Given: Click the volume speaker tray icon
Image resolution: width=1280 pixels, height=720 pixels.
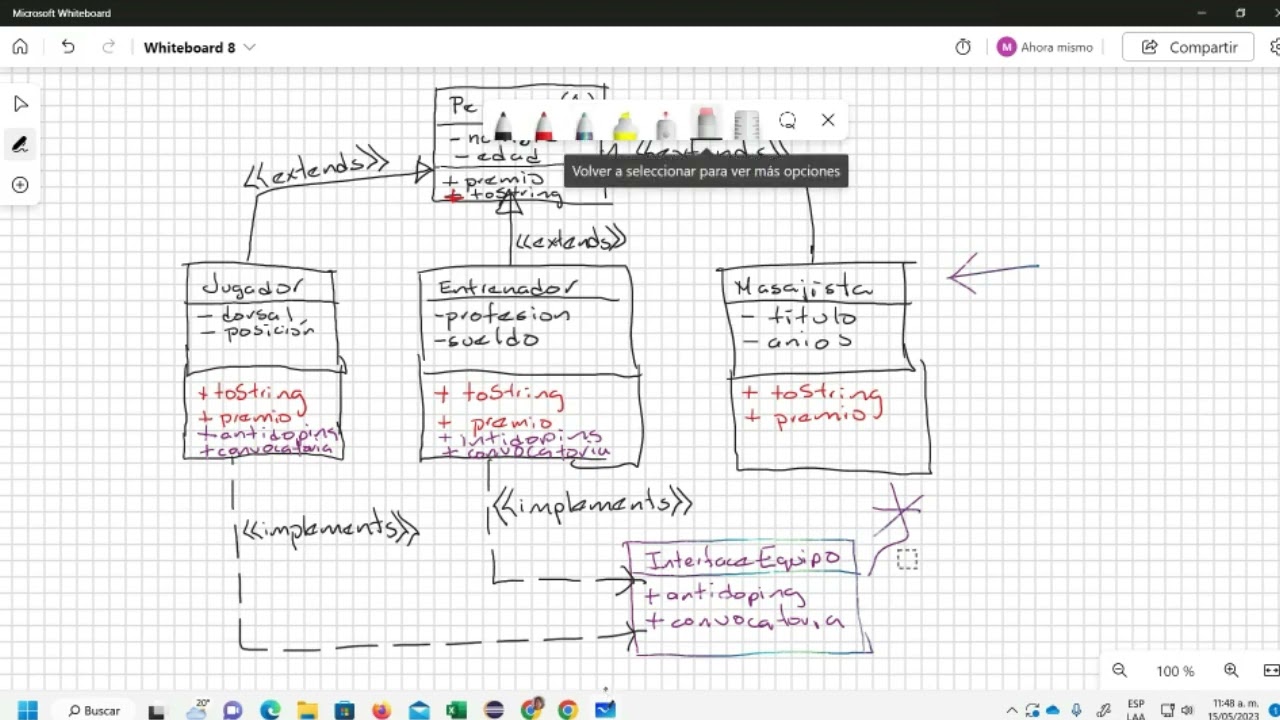Looking at the screenshot, I should pos(1187,711).
